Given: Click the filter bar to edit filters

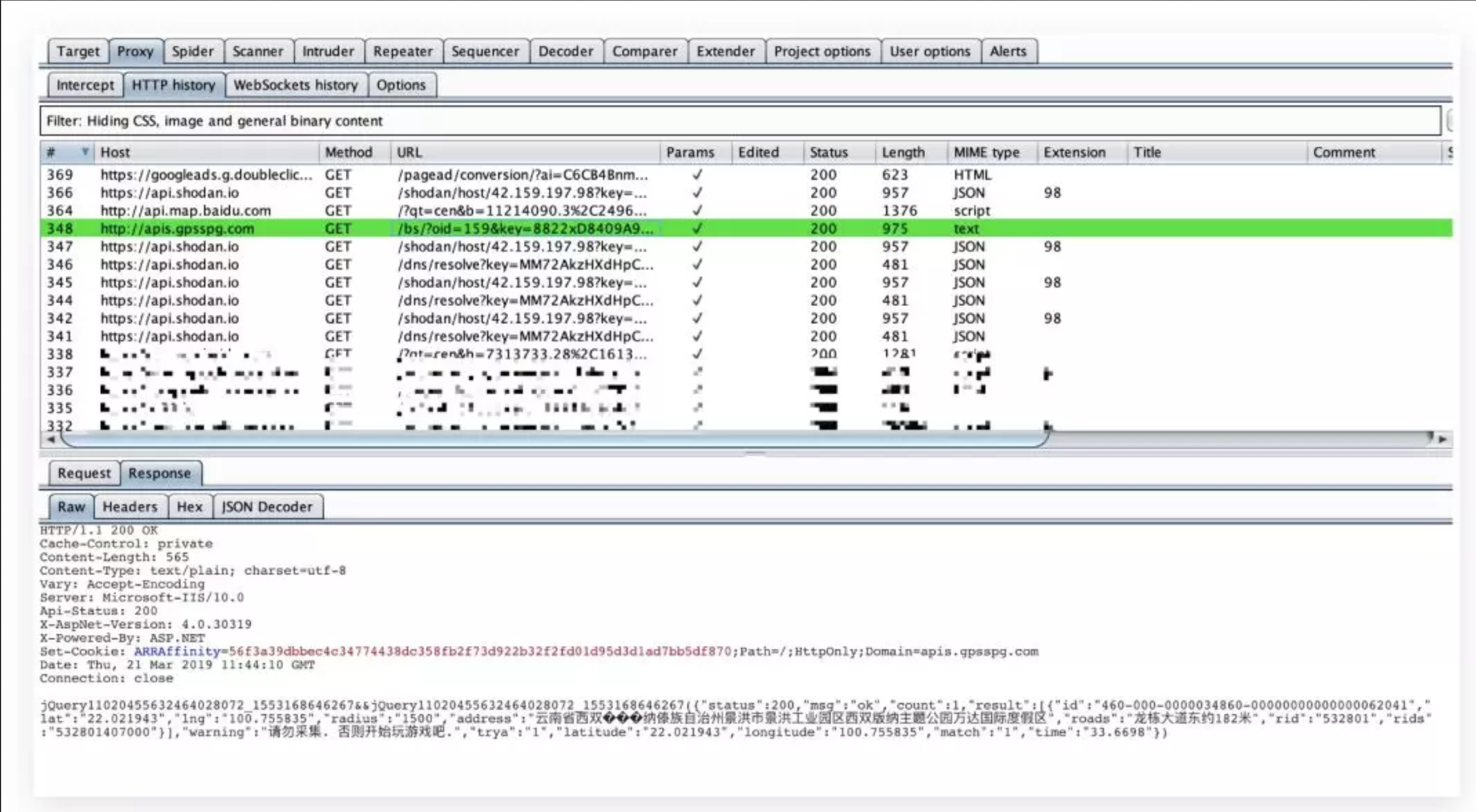Looking at the screenshot, I should click(740, 121).
